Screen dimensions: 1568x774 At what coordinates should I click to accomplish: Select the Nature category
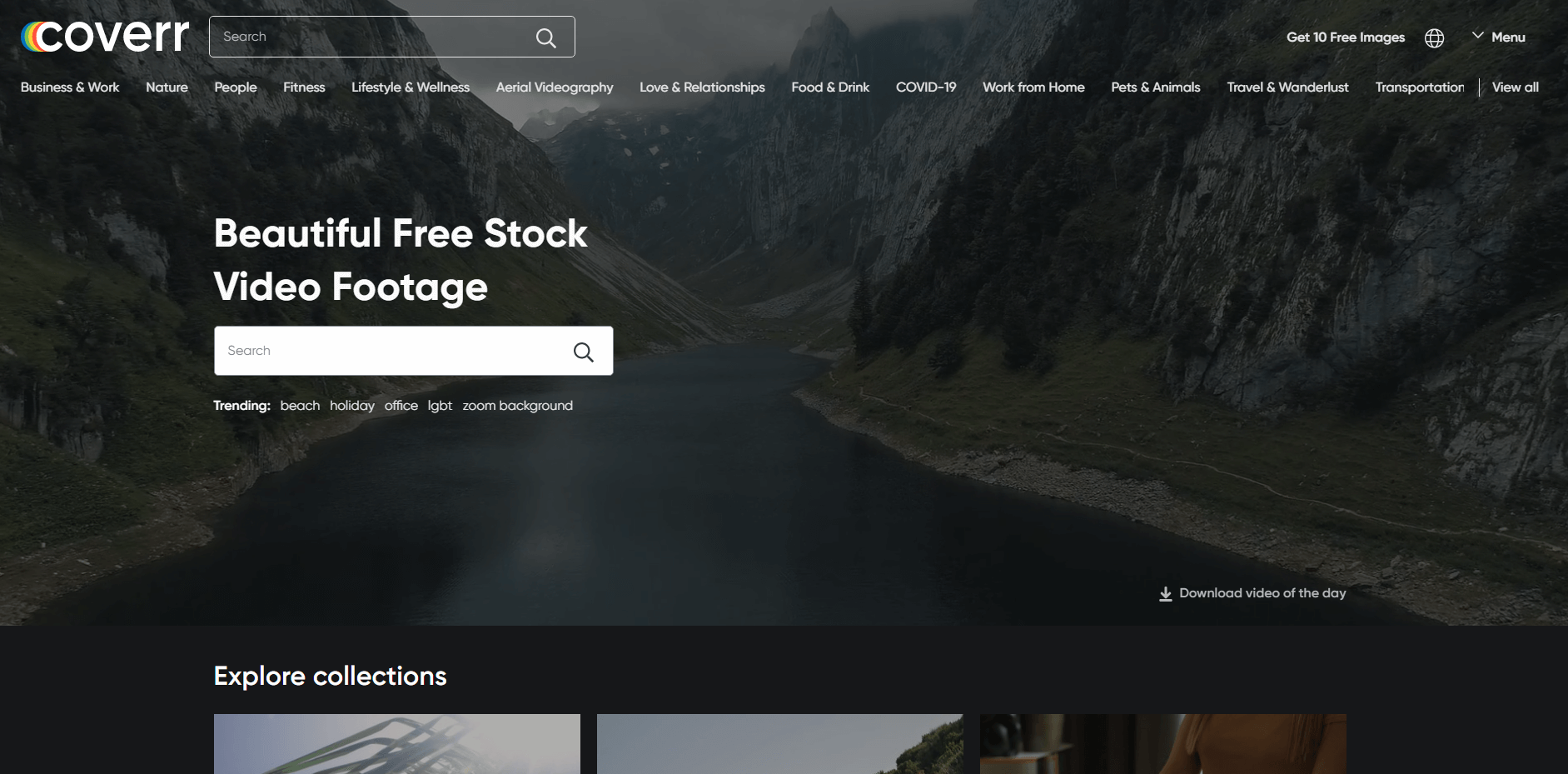tap(167, 87)
